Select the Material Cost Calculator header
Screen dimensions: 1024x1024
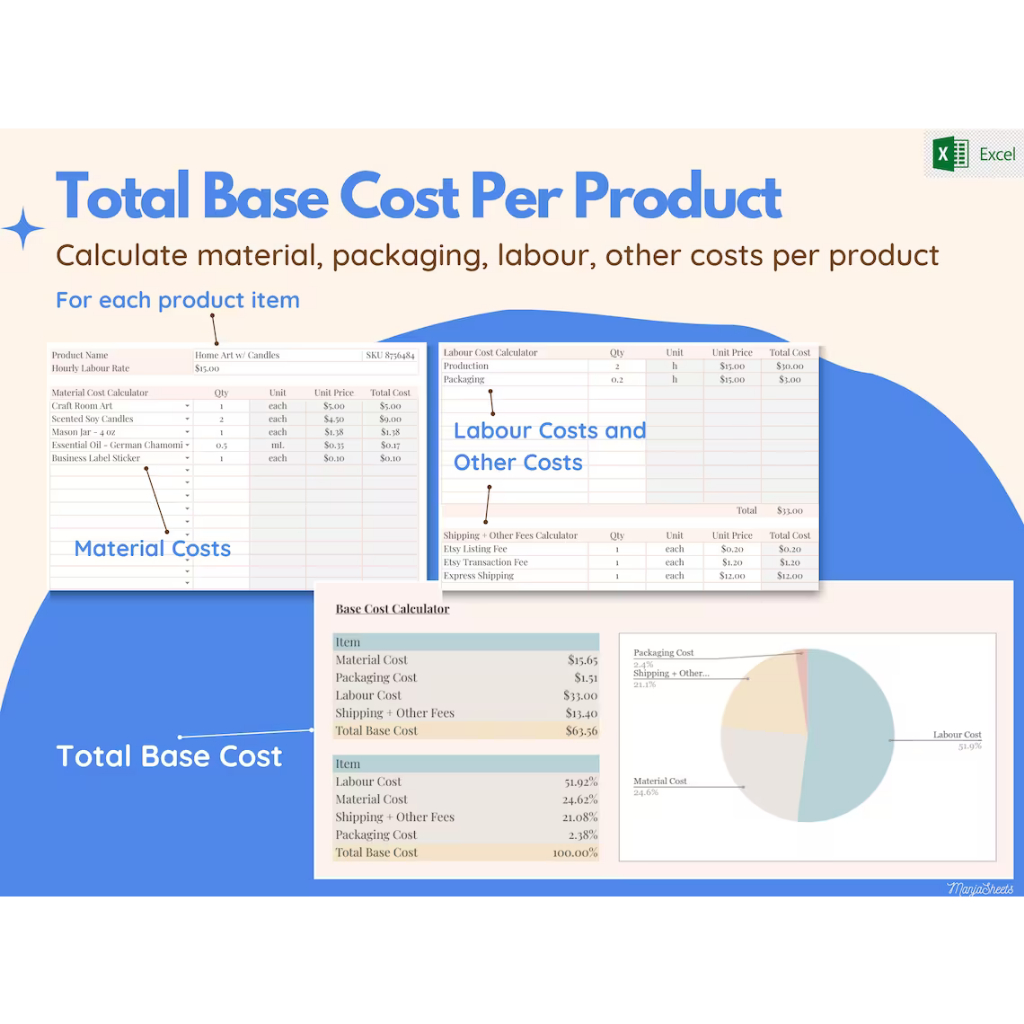point(100,393)
